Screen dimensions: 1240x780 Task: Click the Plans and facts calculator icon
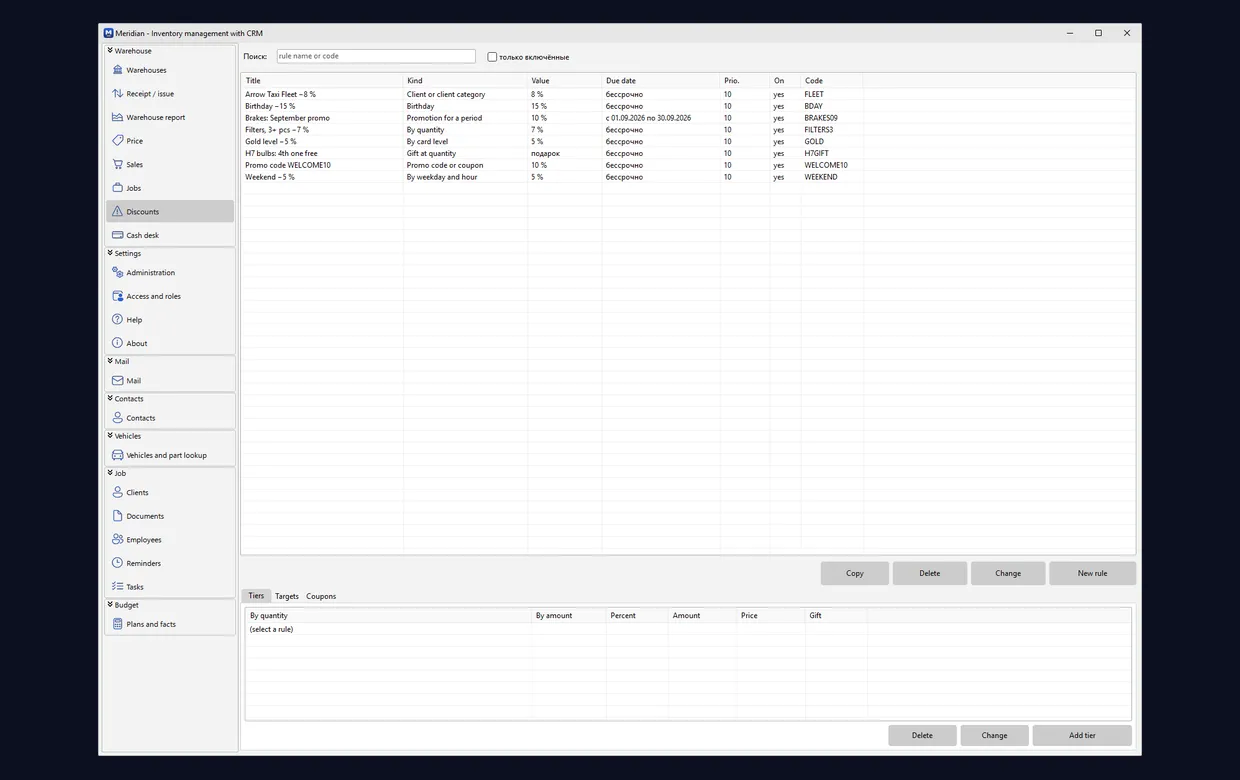(117, 624)
